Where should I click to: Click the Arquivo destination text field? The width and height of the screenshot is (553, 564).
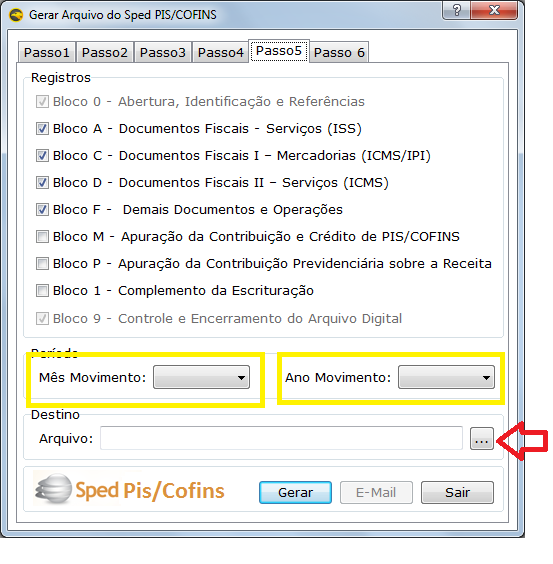[x=281, y=438]
